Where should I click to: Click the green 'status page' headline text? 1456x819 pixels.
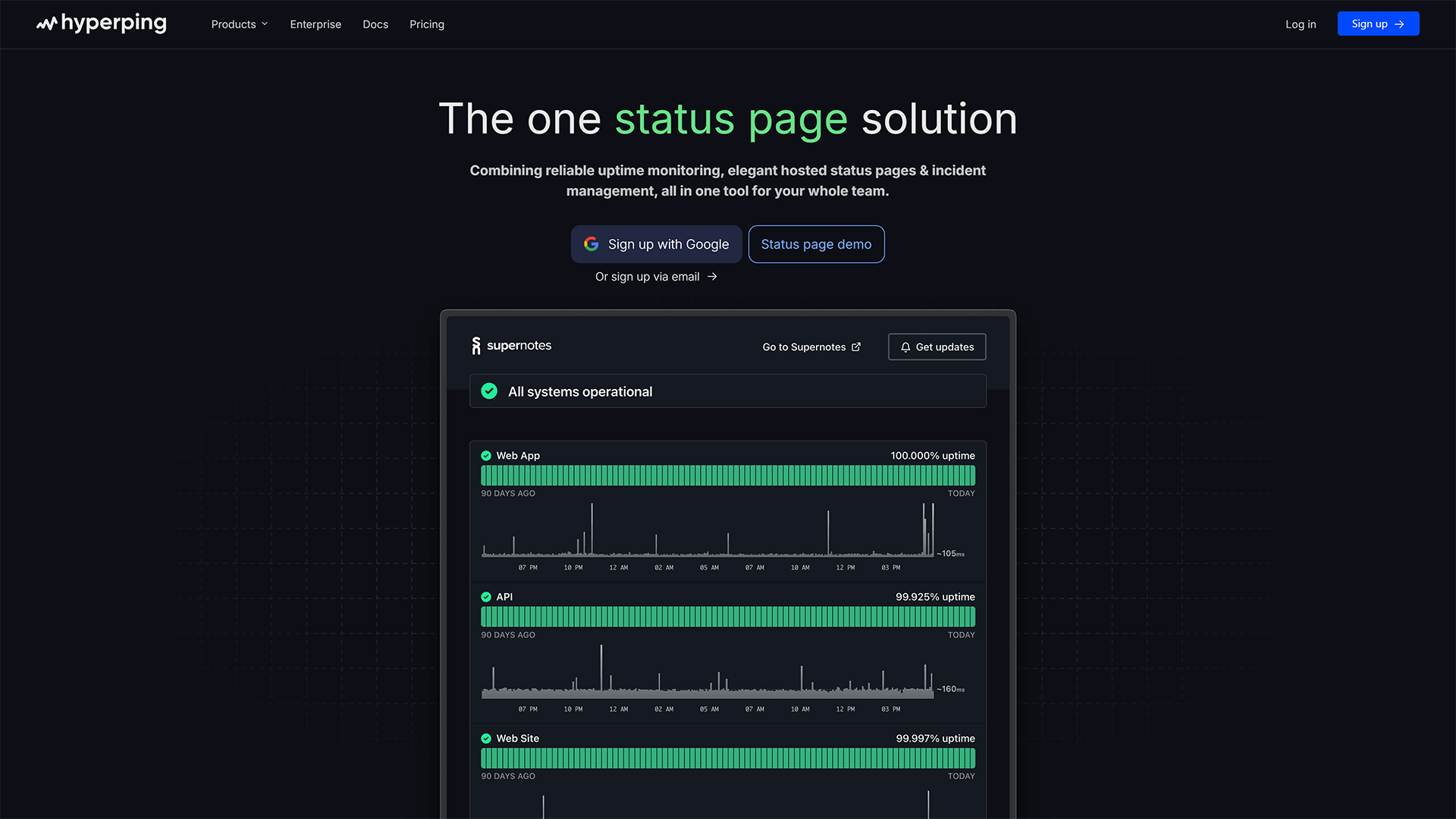coord(731,120)
